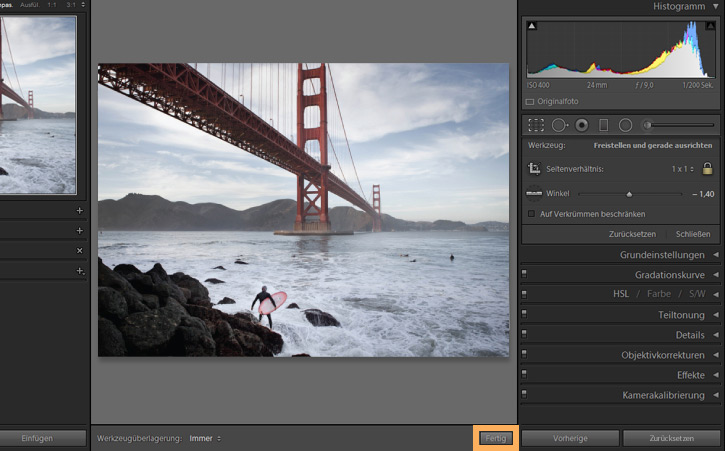The image size is (725, 451).
Task: Click the Winkel value -1,40 field
Action: click(x=703, y=194)
